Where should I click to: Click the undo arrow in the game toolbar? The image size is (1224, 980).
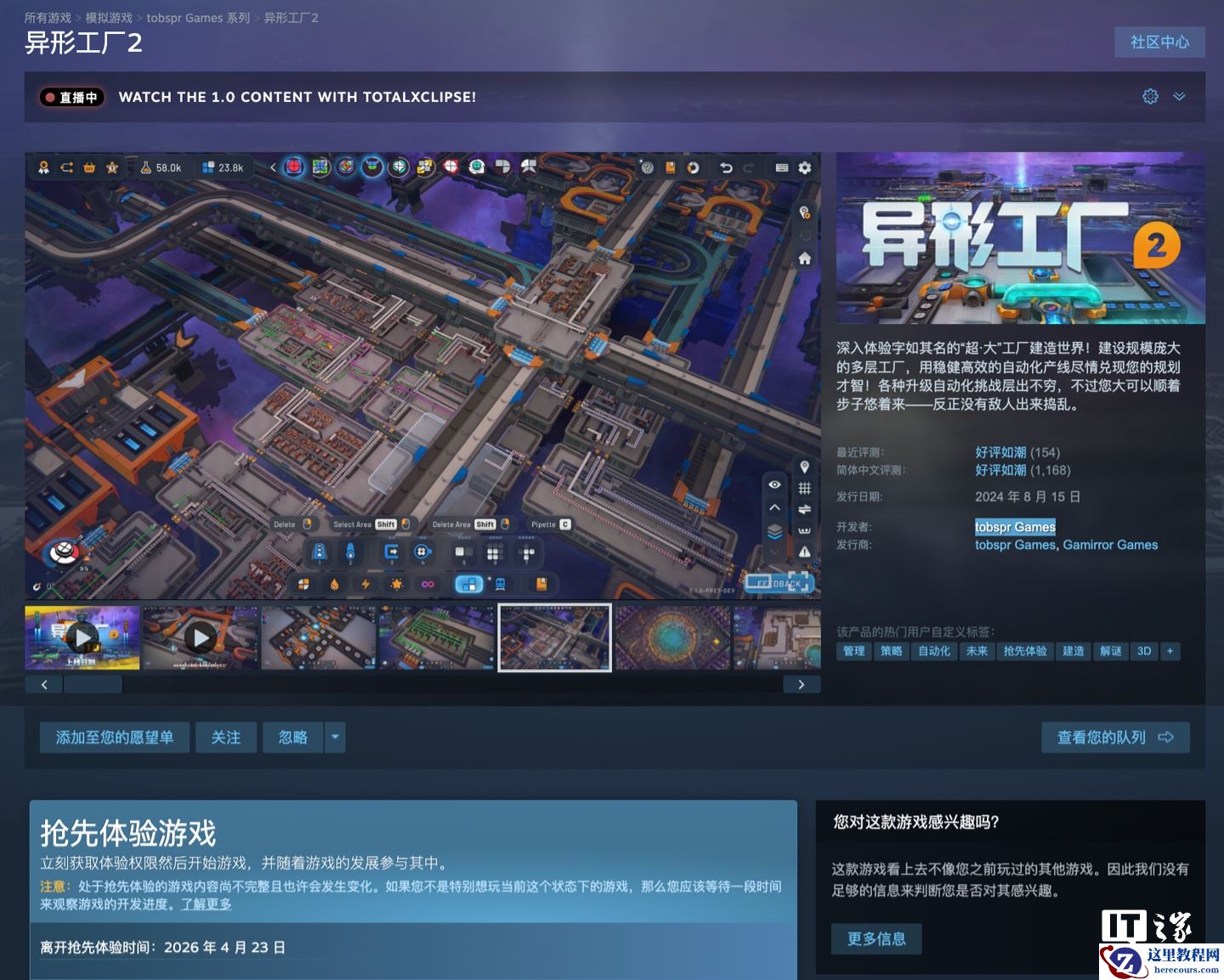tap(727, 167)
